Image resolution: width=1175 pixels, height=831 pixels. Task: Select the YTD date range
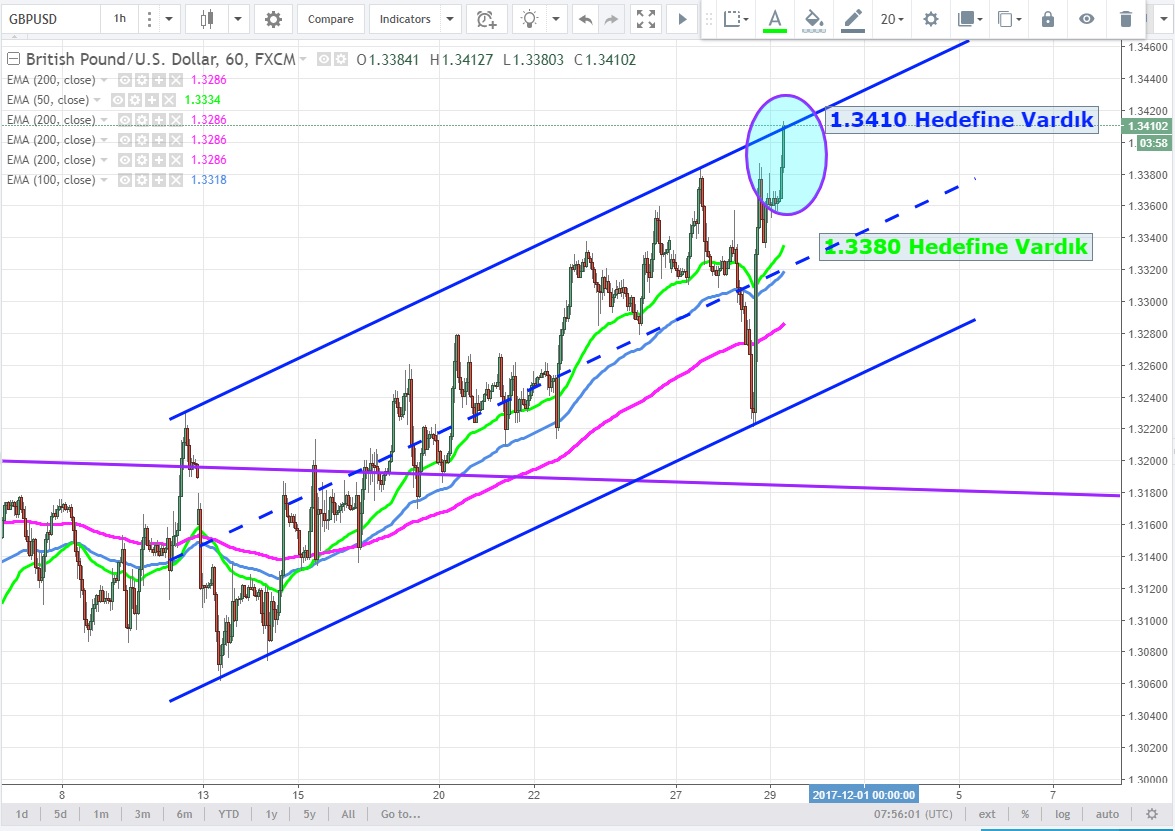227,814
